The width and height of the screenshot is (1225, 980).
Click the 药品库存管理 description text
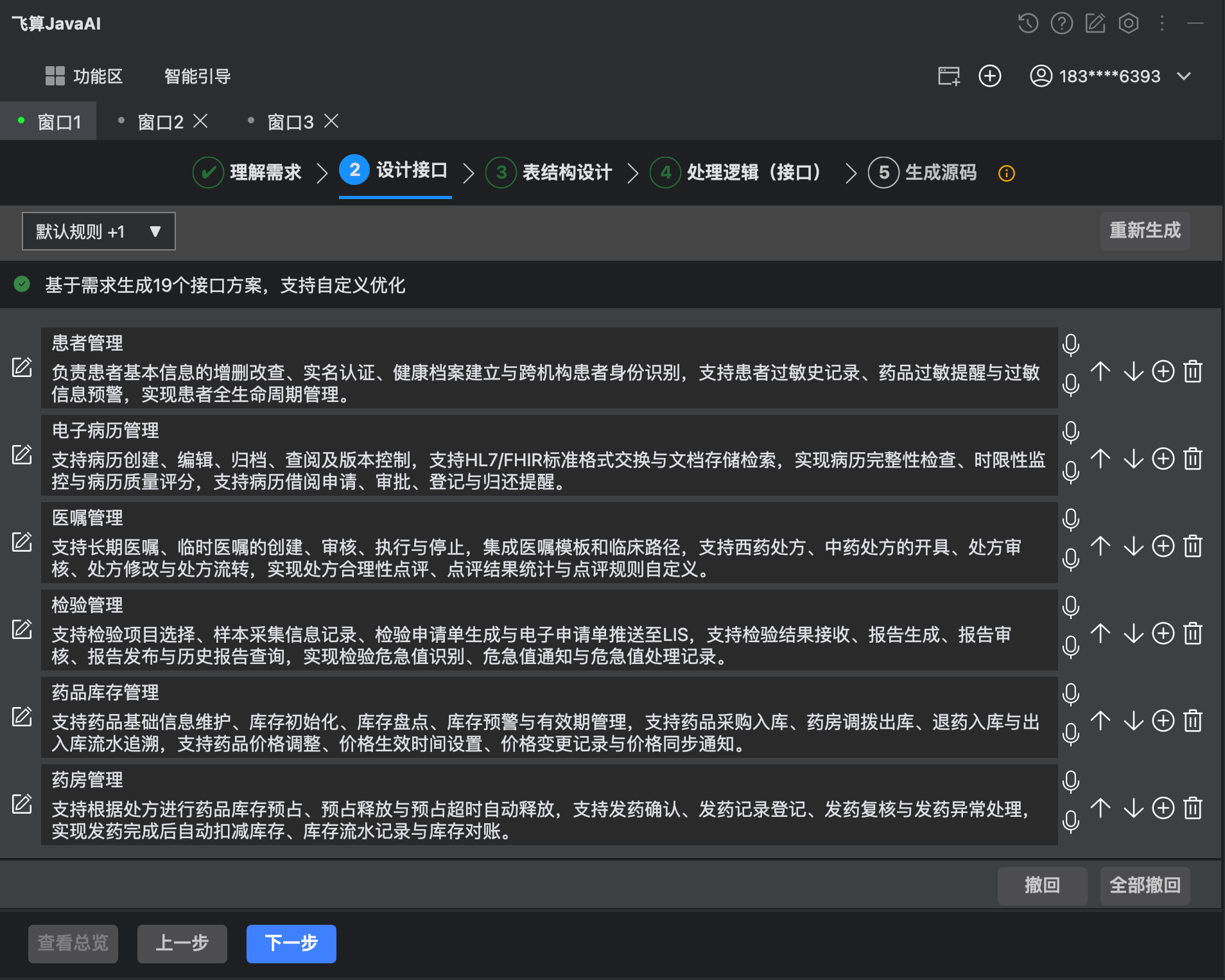546,733
